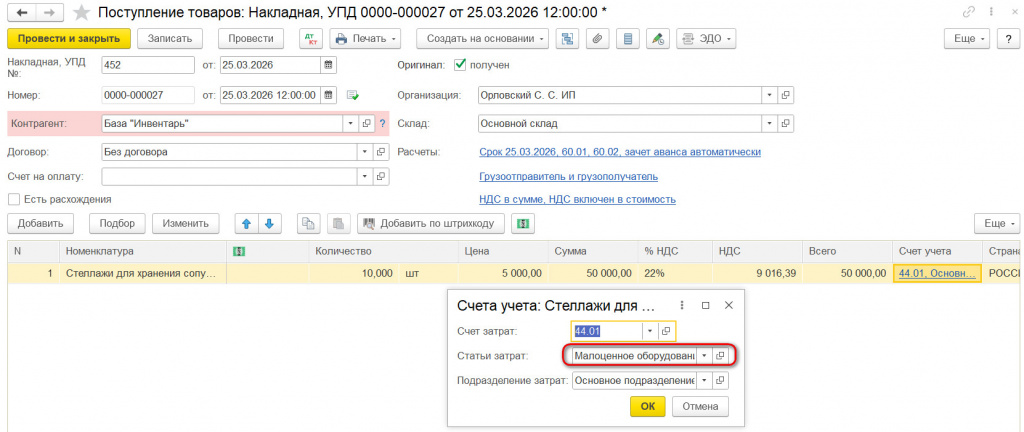Confirm the dialog with the OK button
Image resolution: width=1024 pixels, height=432 pixels.
(x=648, y=406)
